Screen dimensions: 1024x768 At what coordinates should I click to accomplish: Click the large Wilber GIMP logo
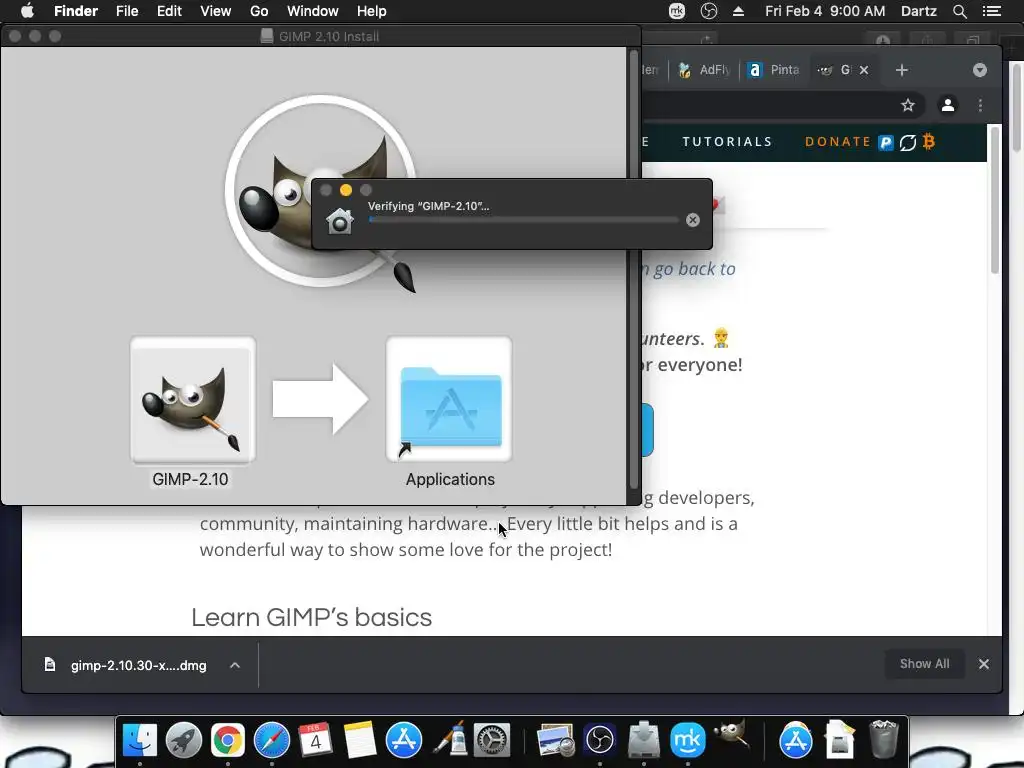[321, 192]
